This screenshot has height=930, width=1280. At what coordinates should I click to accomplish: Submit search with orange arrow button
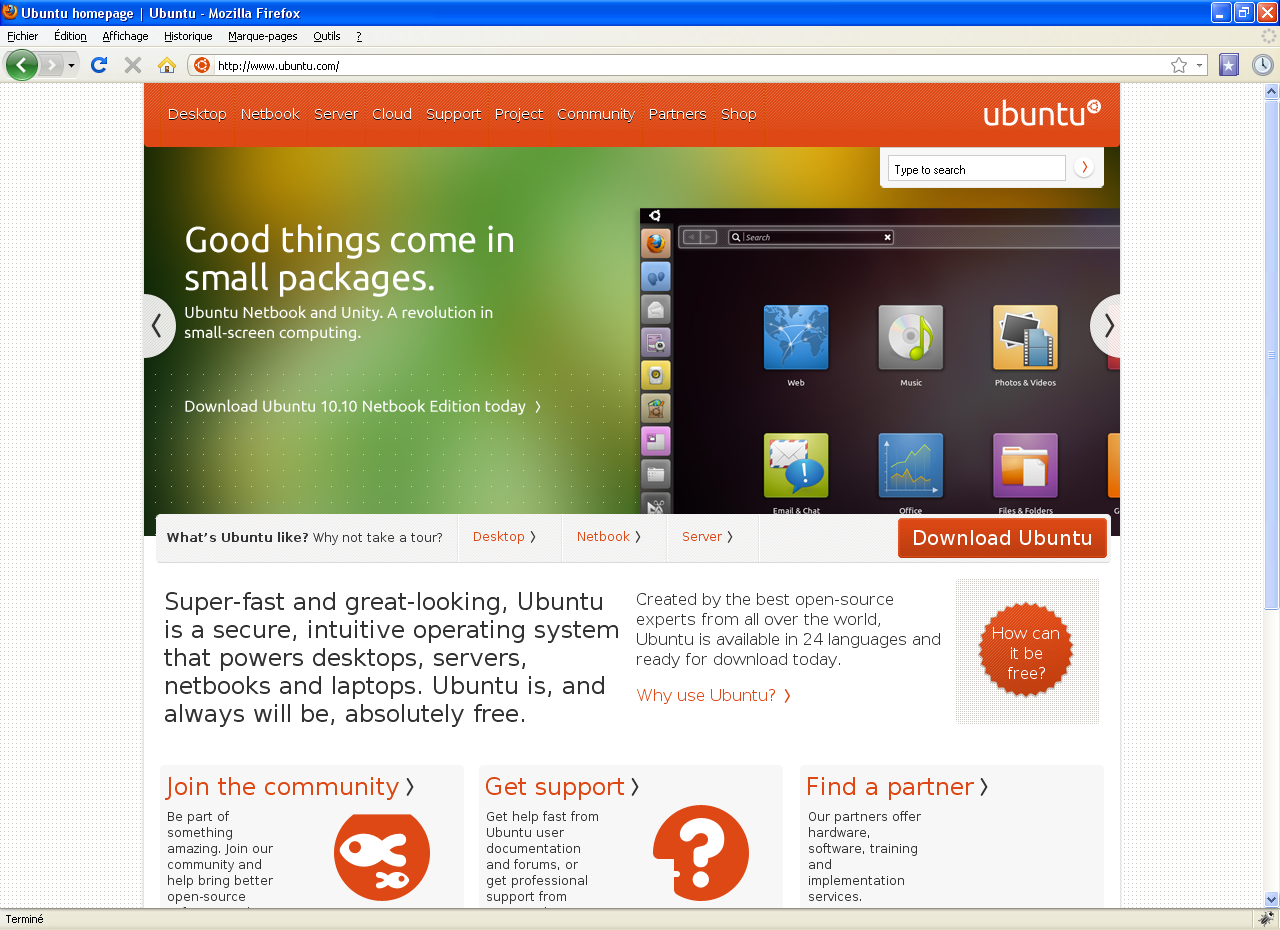coord(1084,168)
